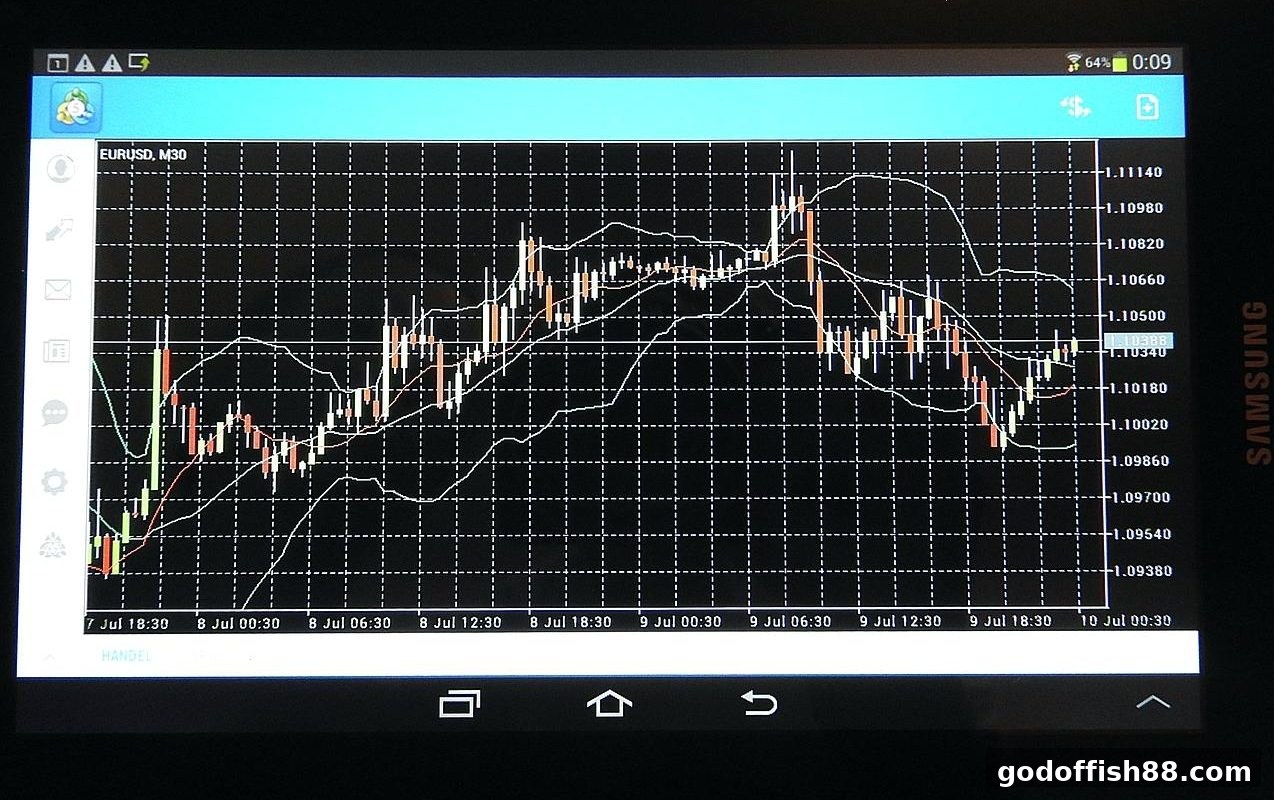Click the EURUSD, M30 chart label
Screen dimensions: 1274x800
[143, 155]
